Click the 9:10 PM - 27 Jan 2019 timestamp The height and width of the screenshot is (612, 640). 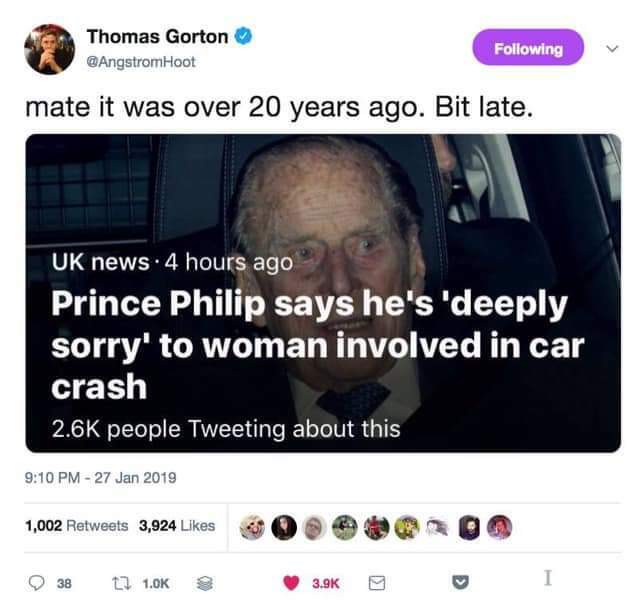100,477
